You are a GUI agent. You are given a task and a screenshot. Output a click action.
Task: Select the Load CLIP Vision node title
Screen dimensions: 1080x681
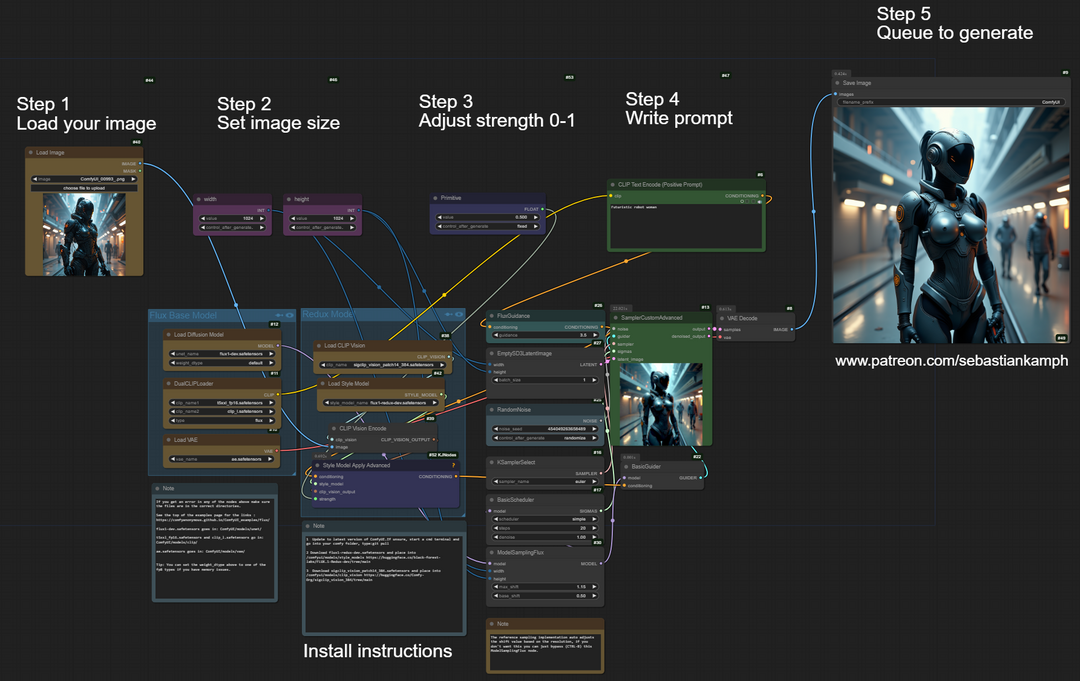point(350,346)
